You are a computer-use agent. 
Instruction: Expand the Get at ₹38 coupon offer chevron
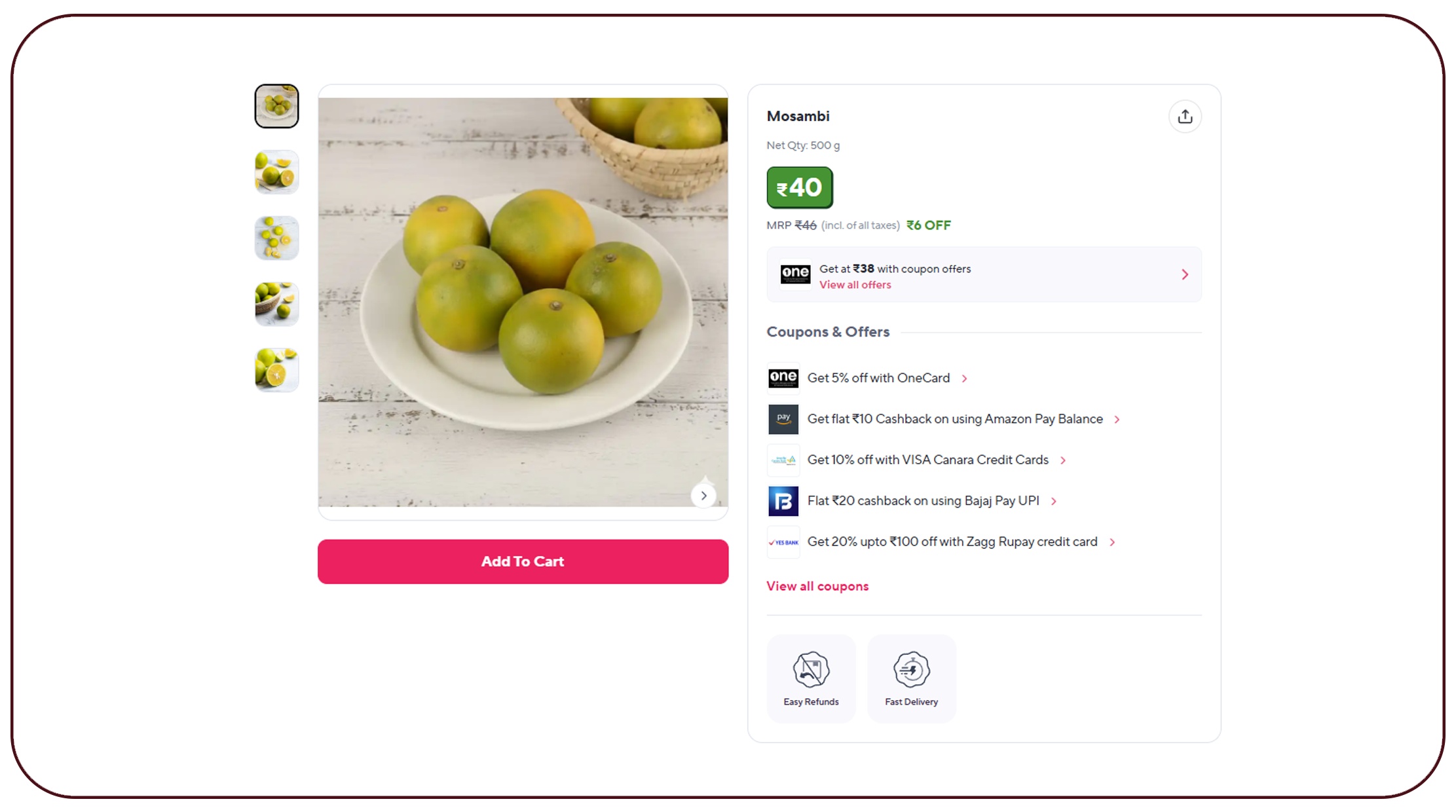pos(1184,274)
